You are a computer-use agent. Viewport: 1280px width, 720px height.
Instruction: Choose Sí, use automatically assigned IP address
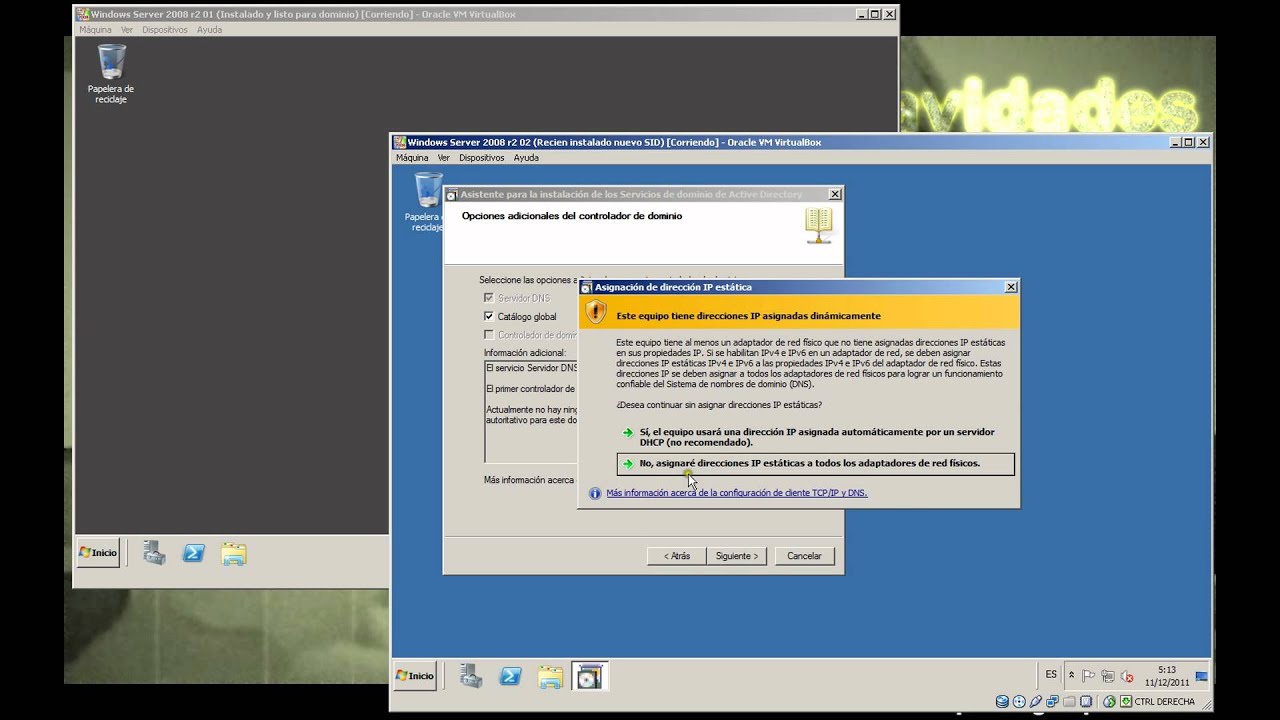pos(816,437)
